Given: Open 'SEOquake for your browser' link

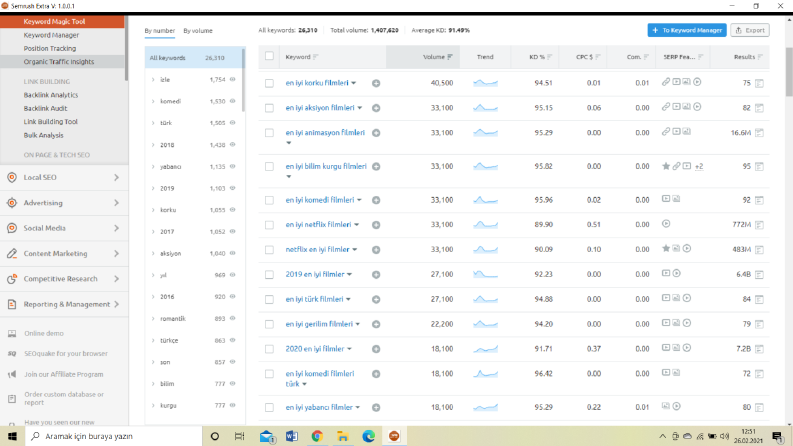Looking at the screenshot, I should (66, 353).
